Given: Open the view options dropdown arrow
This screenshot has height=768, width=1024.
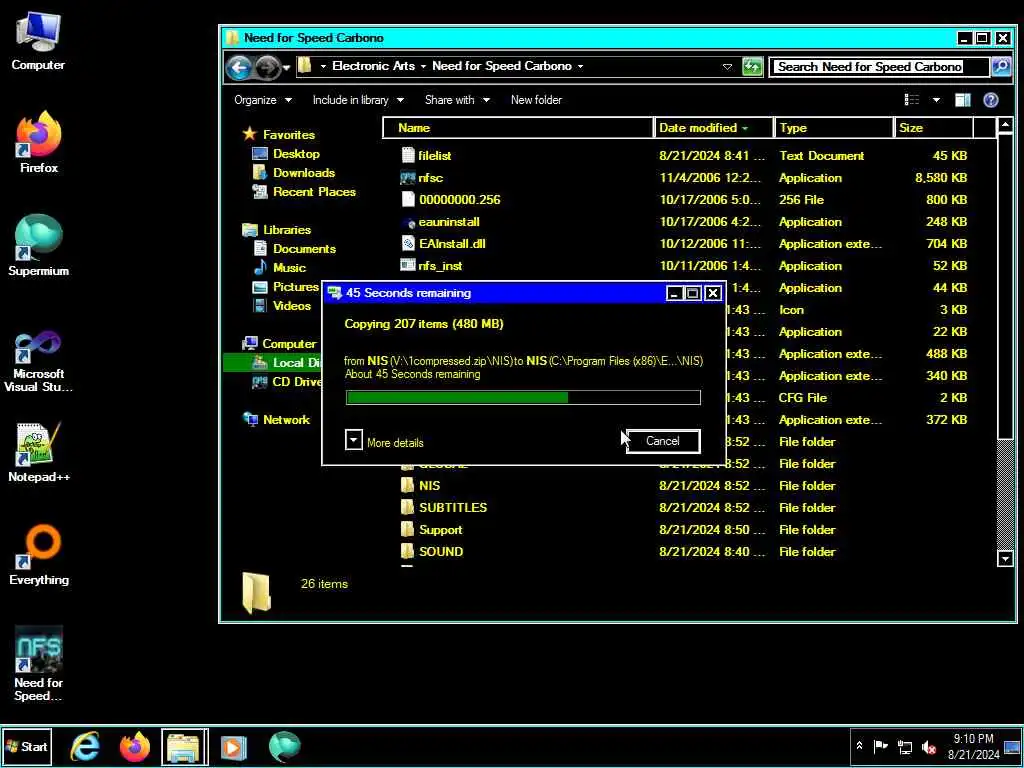Looking at the screenshot, I should click(x=936, y=100).
